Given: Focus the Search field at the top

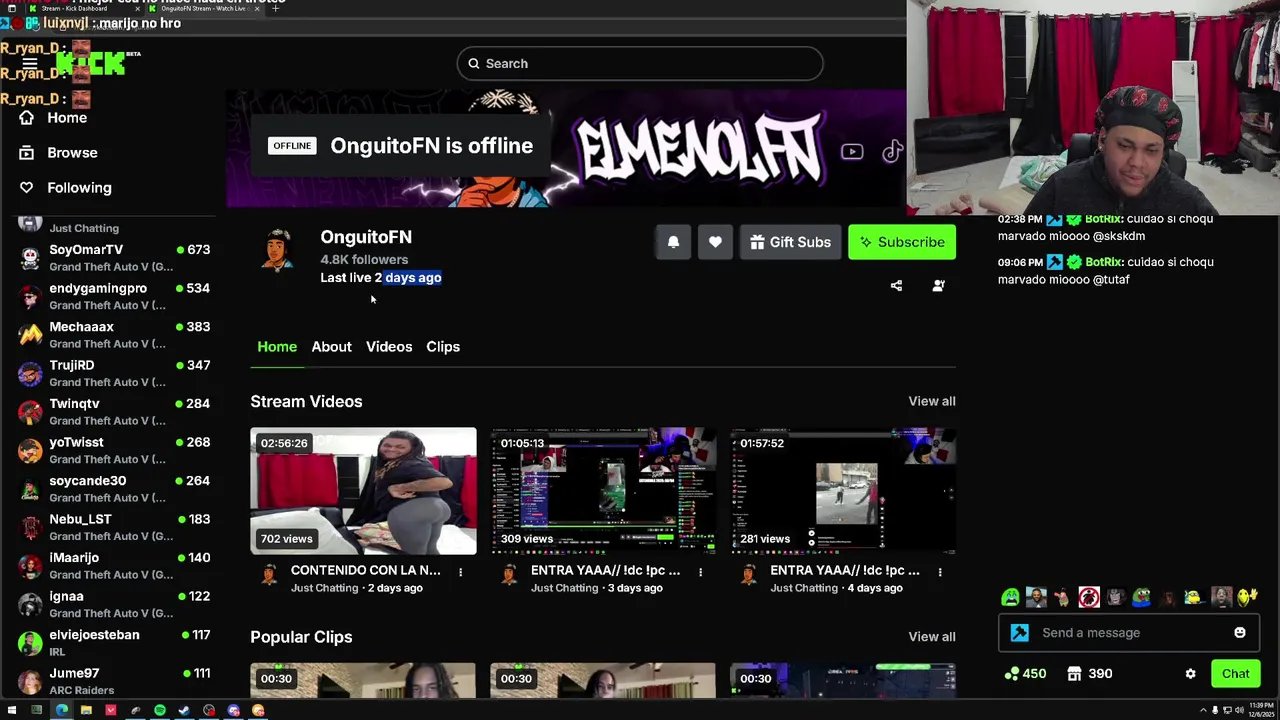Looking at the screenshot, I should coord(640,63).
